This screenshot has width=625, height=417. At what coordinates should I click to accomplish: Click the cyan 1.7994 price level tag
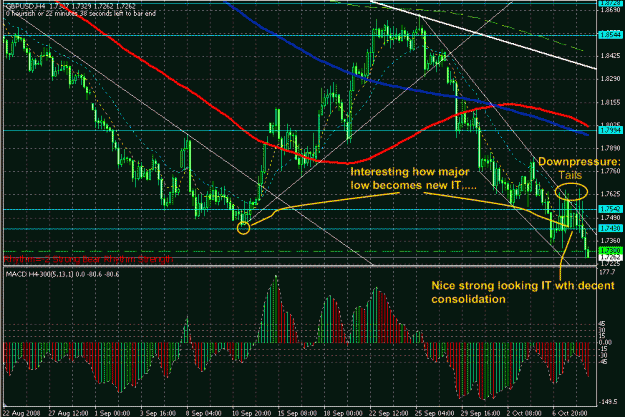click(x=610, y=130)
